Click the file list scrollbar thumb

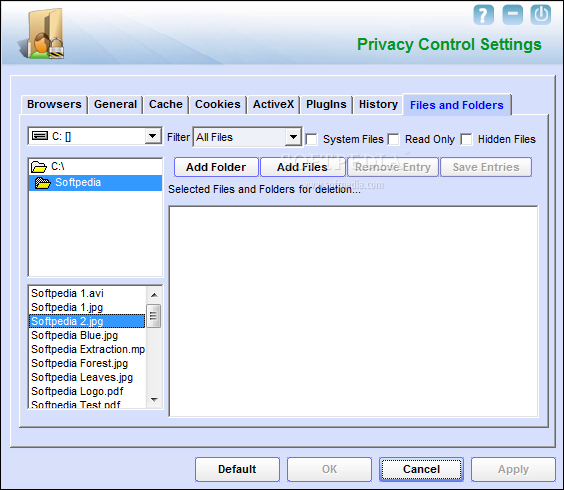tap(154, 316)
